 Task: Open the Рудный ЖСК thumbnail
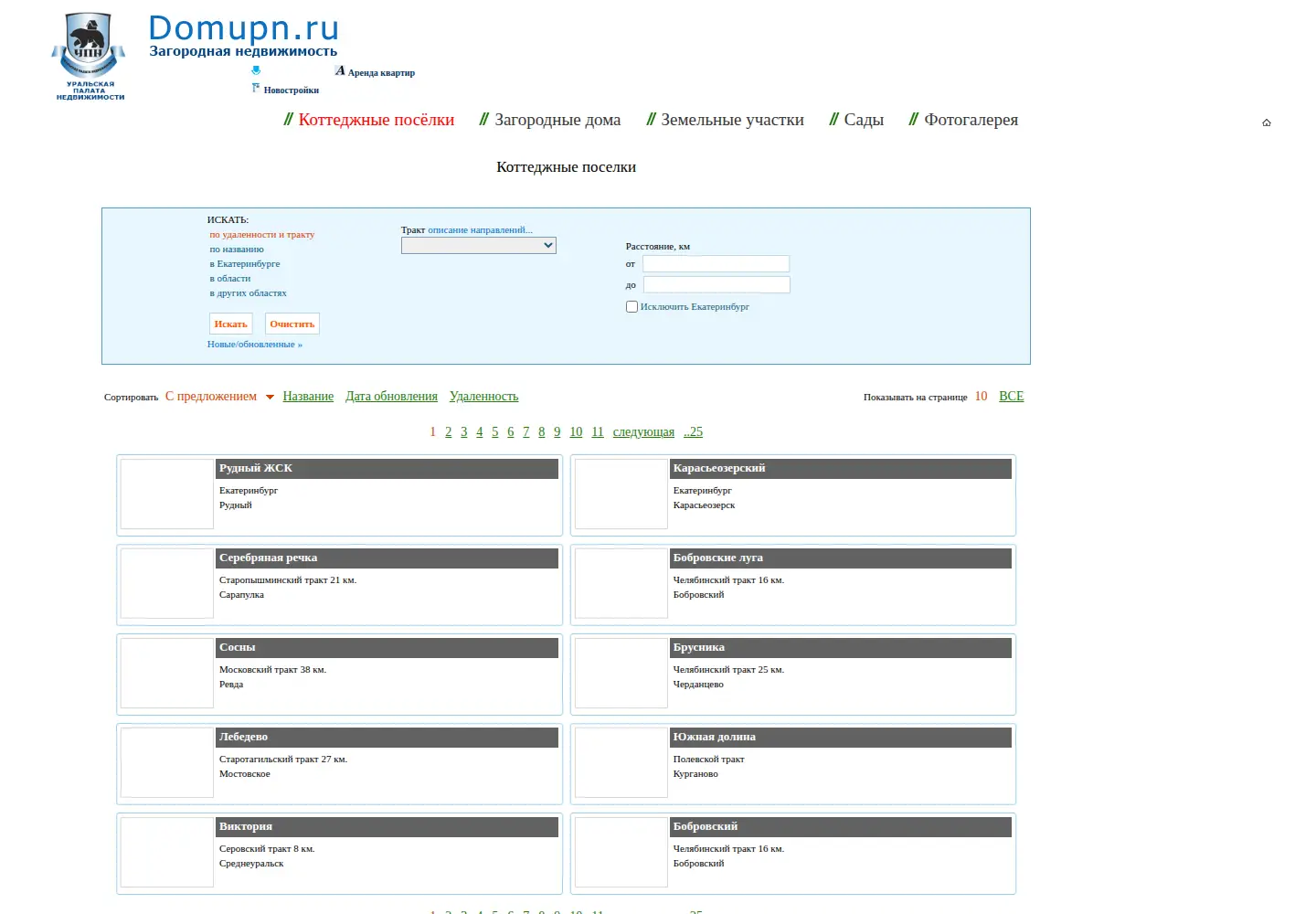167,494
